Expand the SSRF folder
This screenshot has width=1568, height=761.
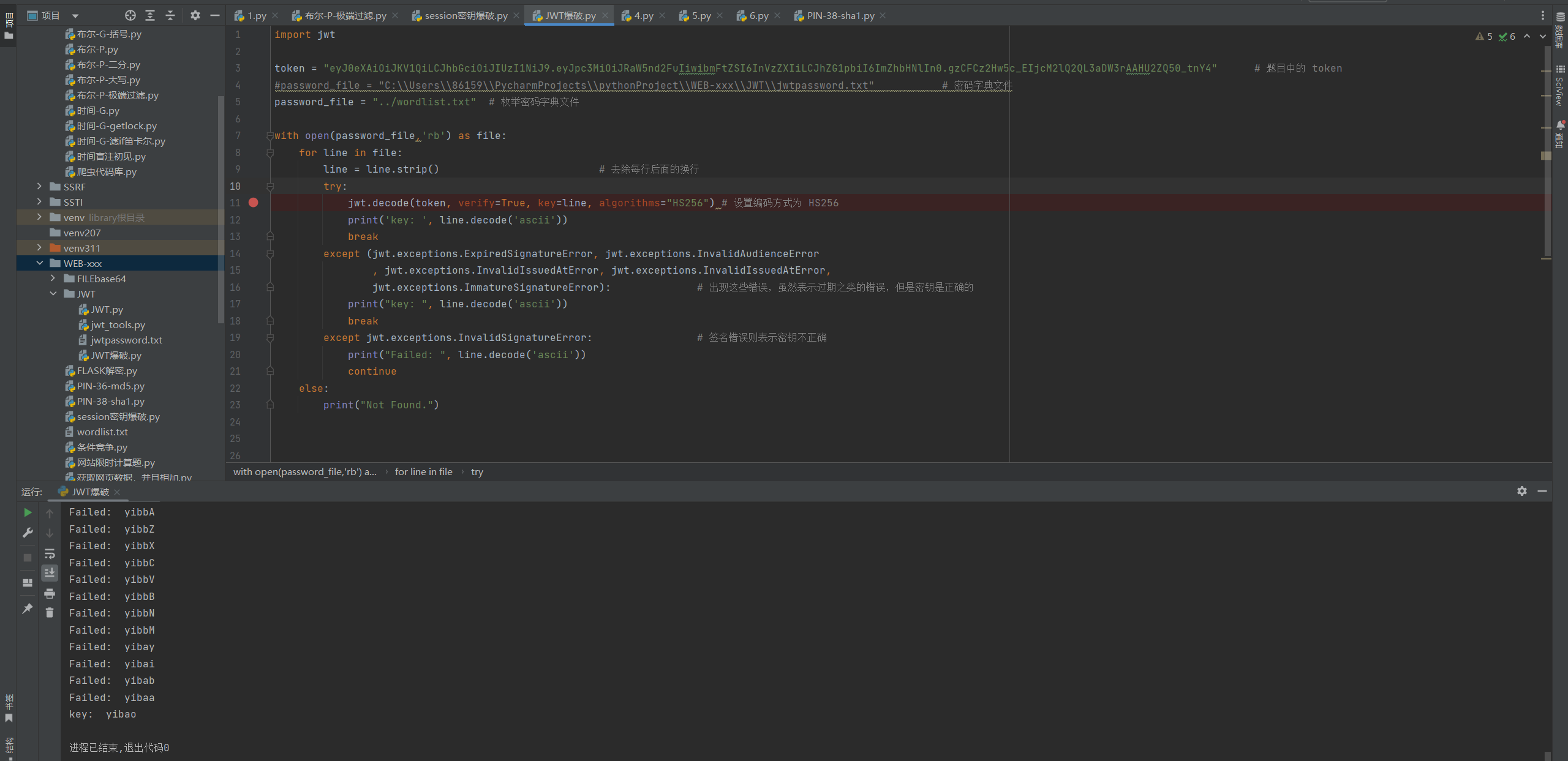point(39,187)
